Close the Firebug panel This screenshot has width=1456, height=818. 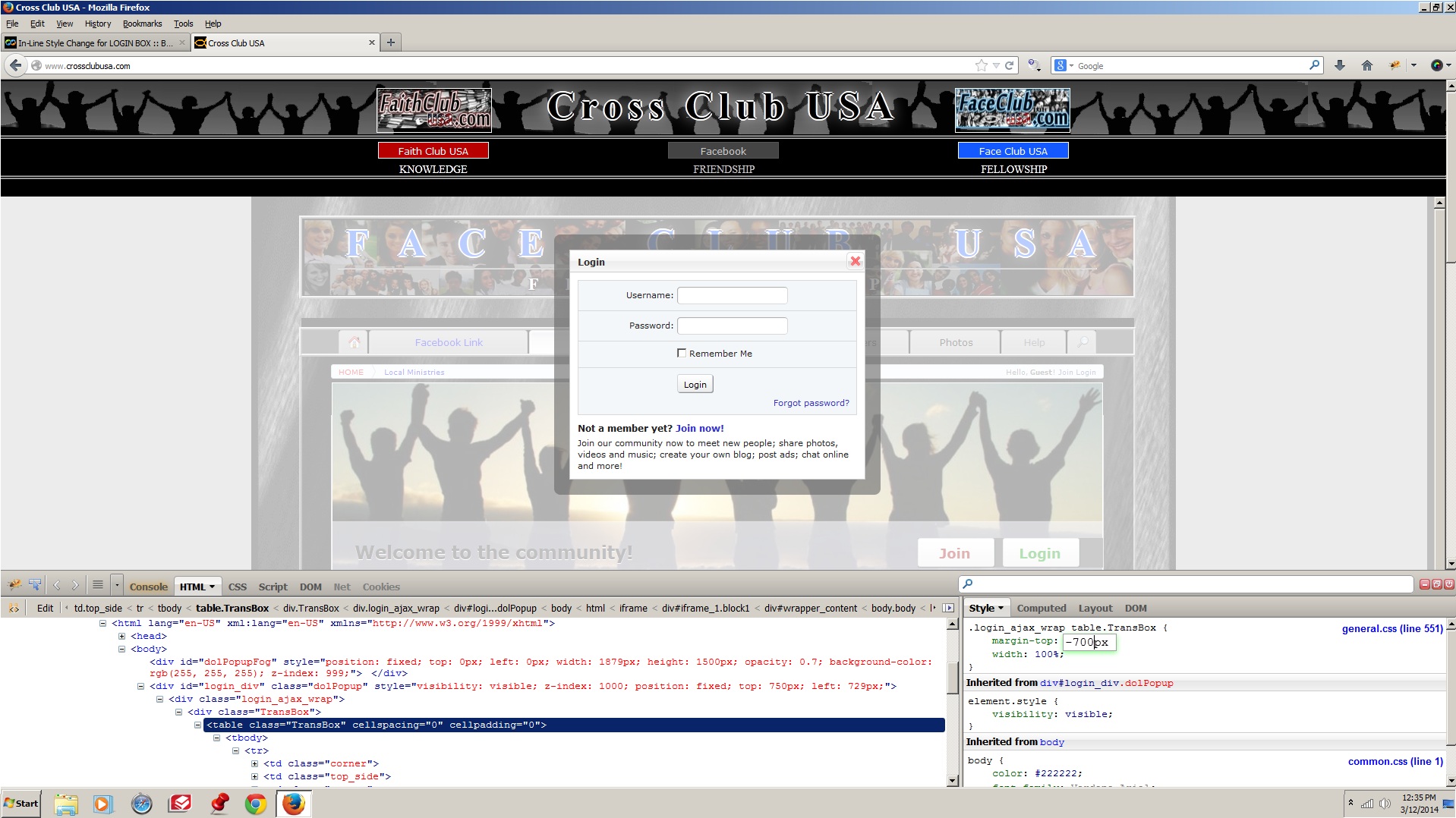[x=1448, y=584]
